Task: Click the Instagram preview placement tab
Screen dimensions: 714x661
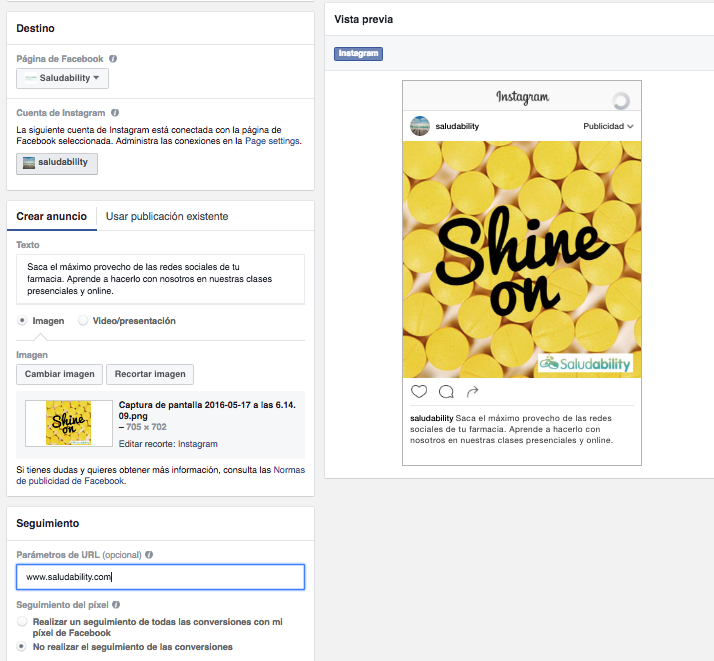Action: click(x=358, y=54)
